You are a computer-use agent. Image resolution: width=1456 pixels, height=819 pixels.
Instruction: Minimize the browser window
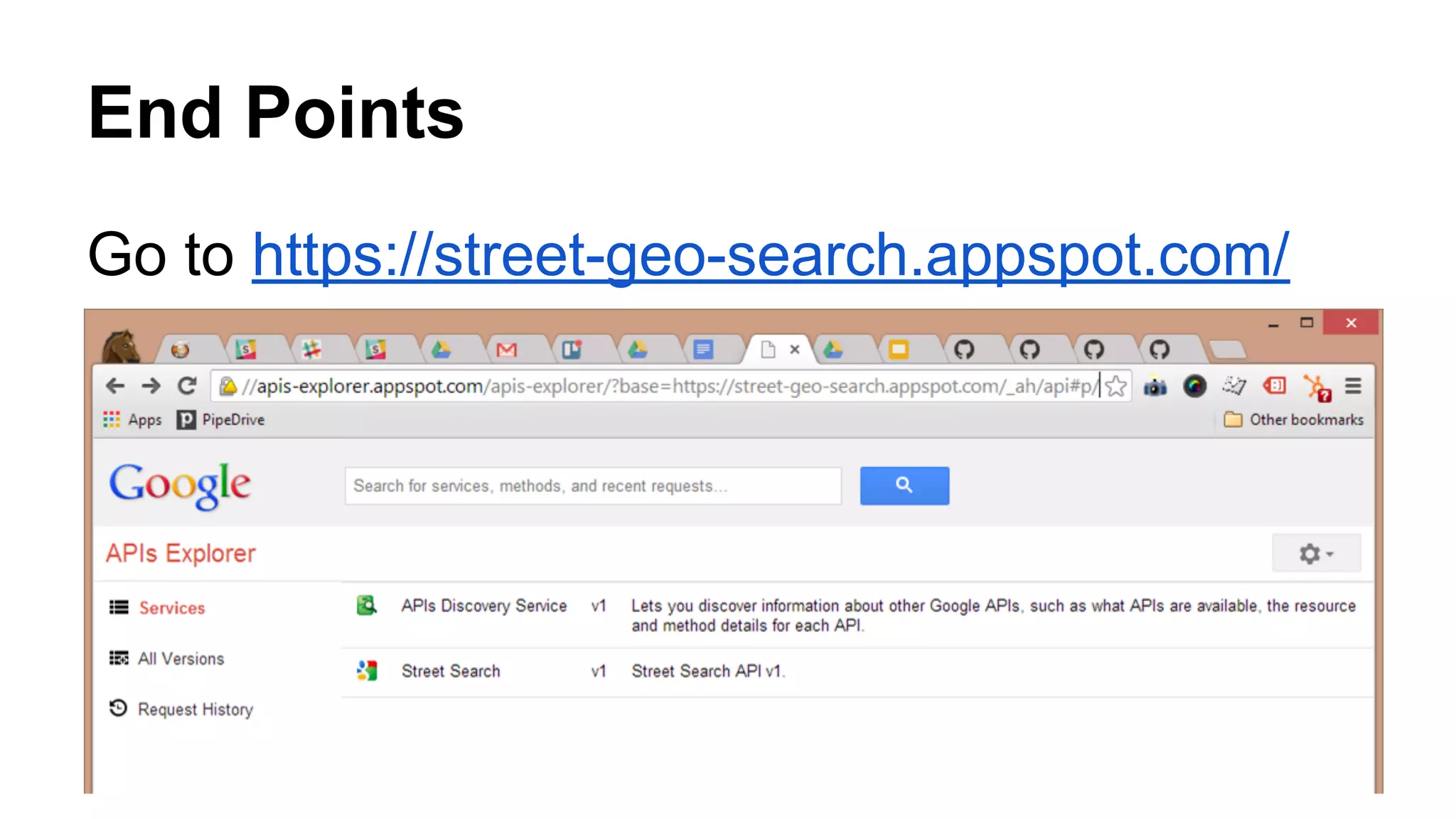point(1273,323)
